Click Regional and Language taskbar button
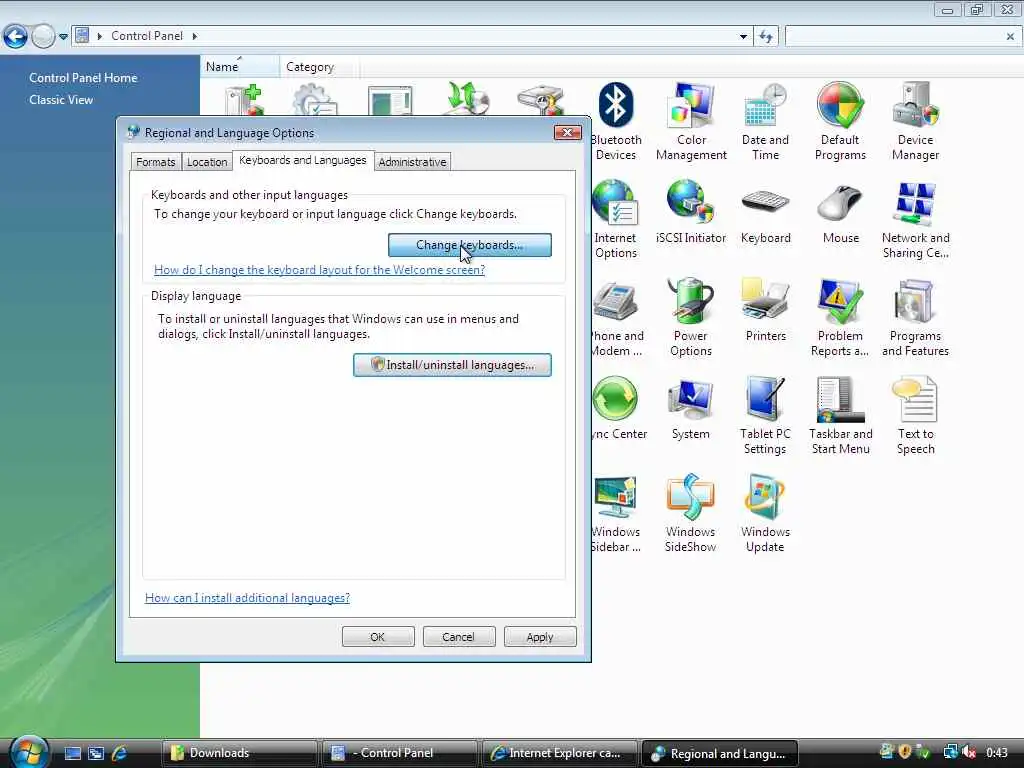 tap(720, 753)
